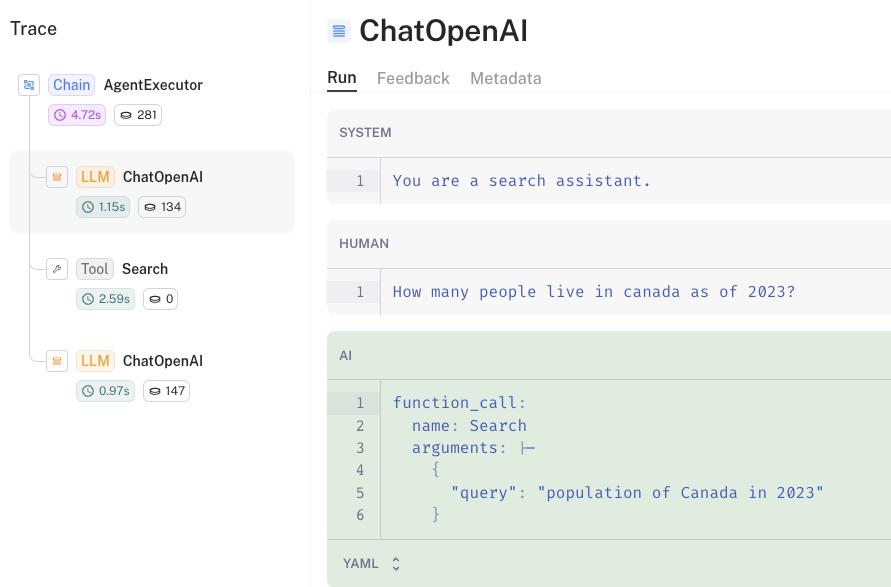Click the system prompt text line
The width and height of the screenshot is (891, 587).
[521, 181]
